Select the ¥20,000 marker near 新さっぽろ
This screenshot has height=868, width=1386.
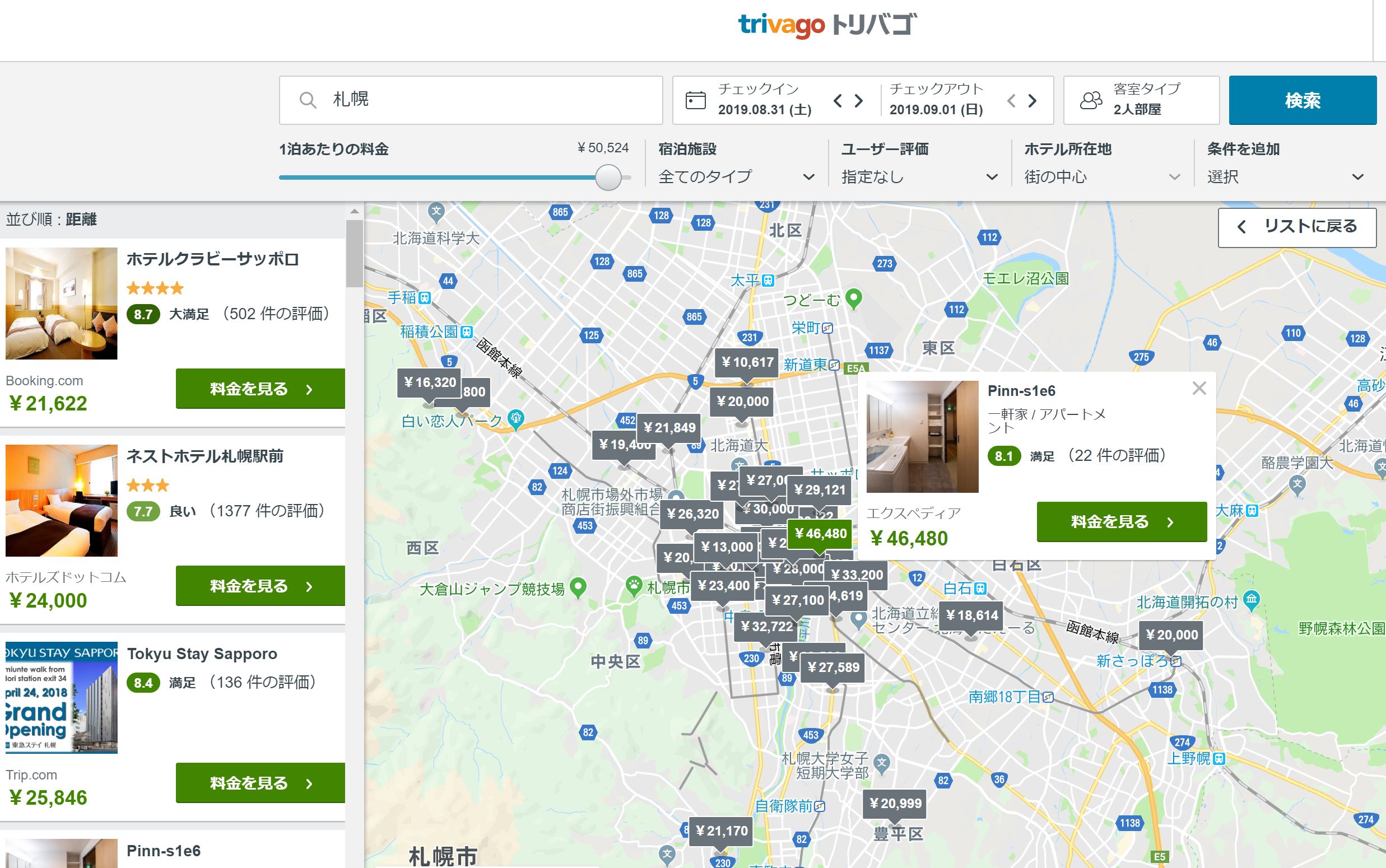click(1171, 635)
